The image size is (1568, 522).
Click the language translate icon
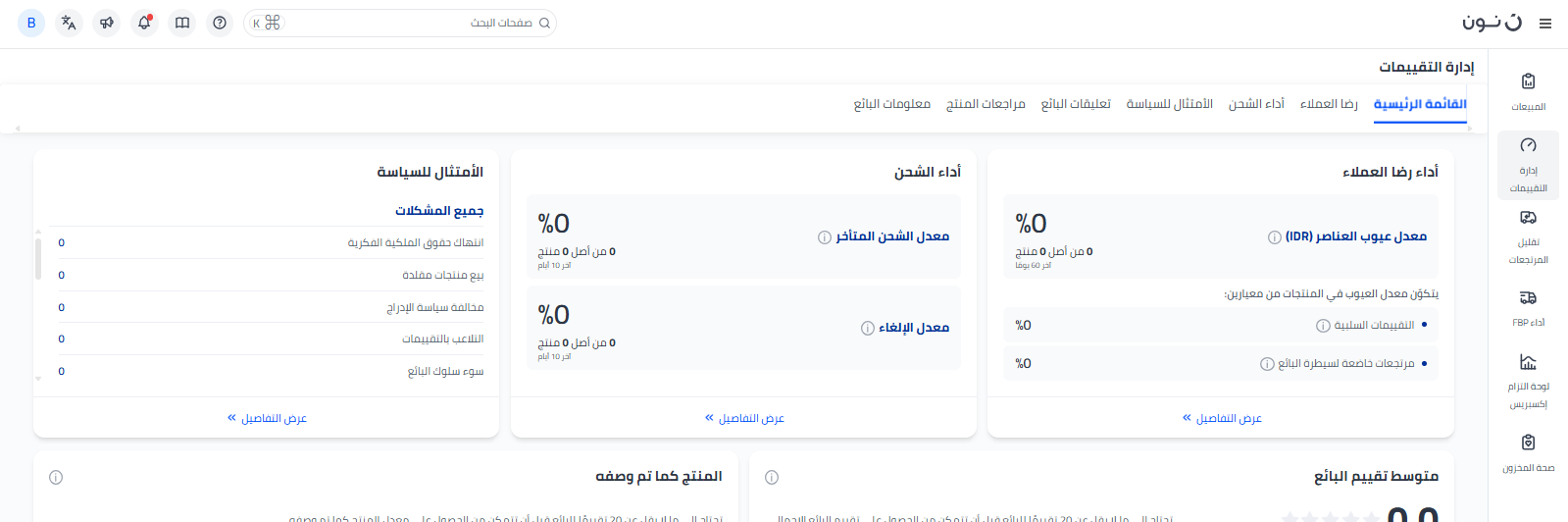point(69,23)
